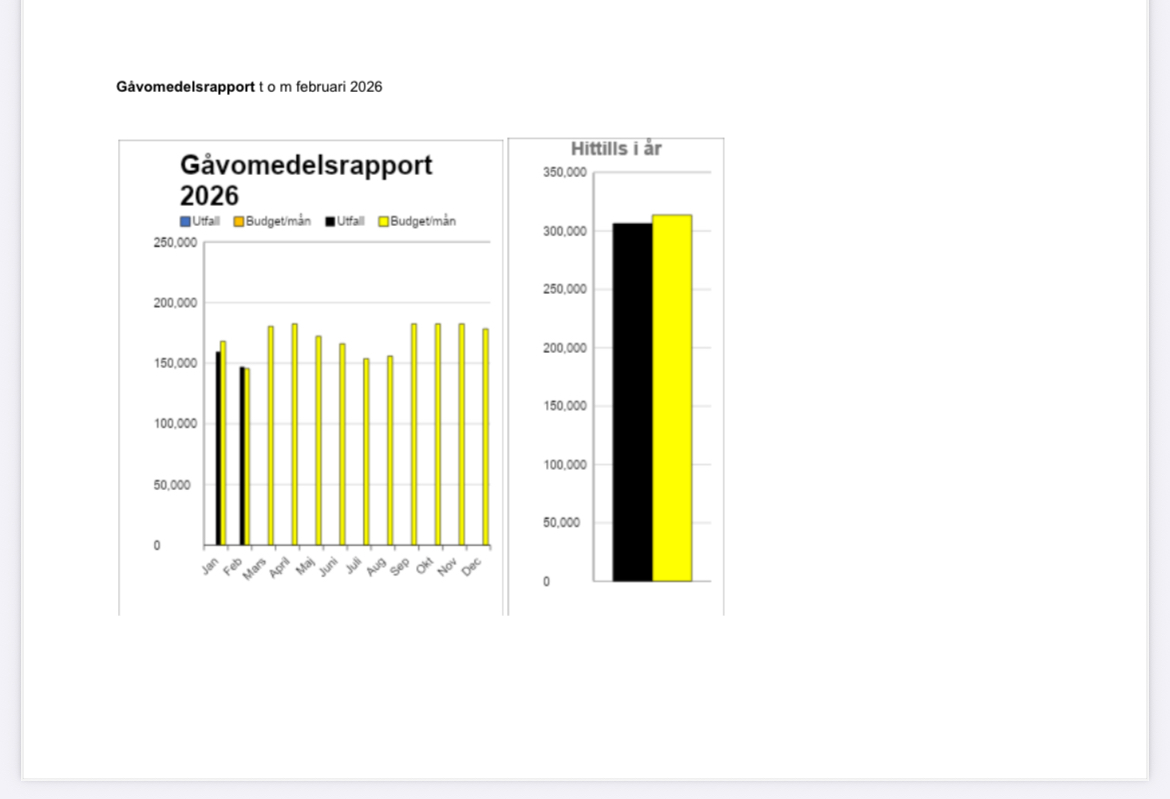Click the blue Utfall legend swatch
This screenshot has width=1170, height=799.
point(185,222)
